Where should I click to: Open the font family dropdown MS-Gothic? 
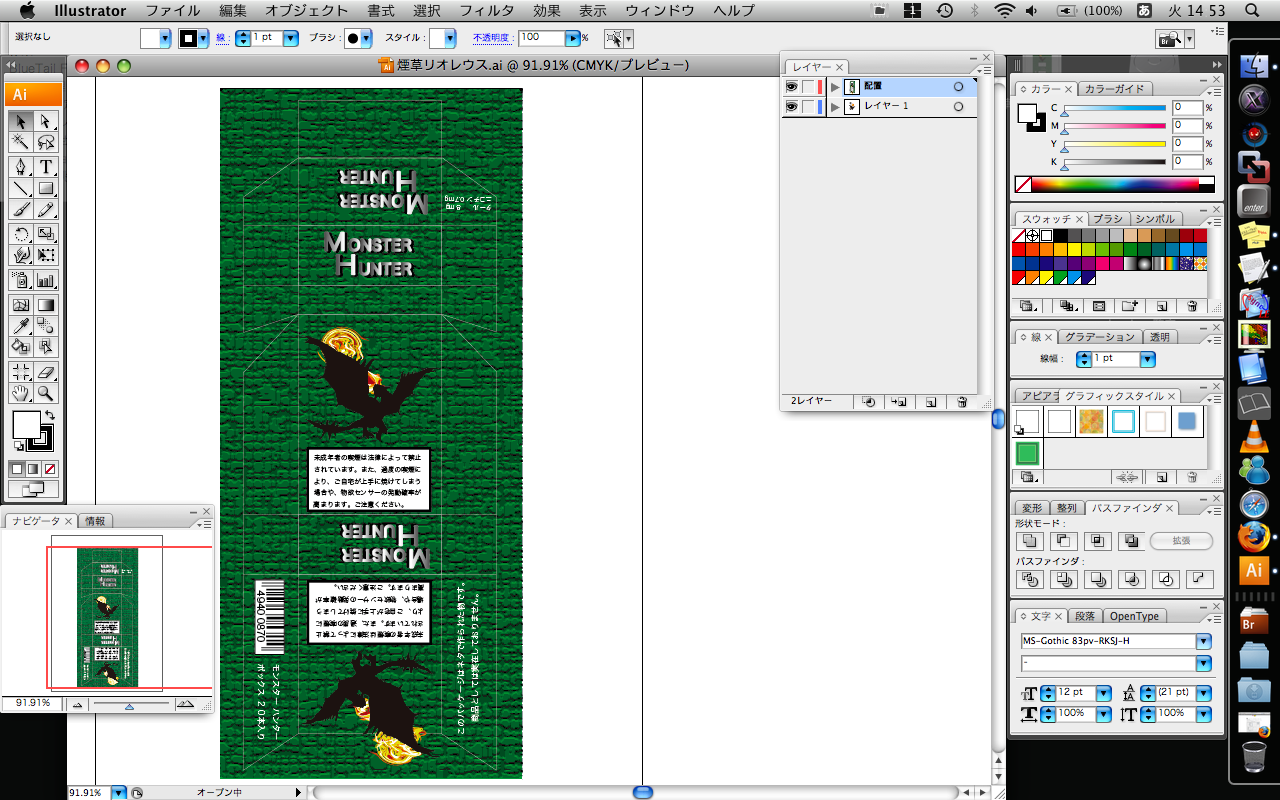point(1203,641)
